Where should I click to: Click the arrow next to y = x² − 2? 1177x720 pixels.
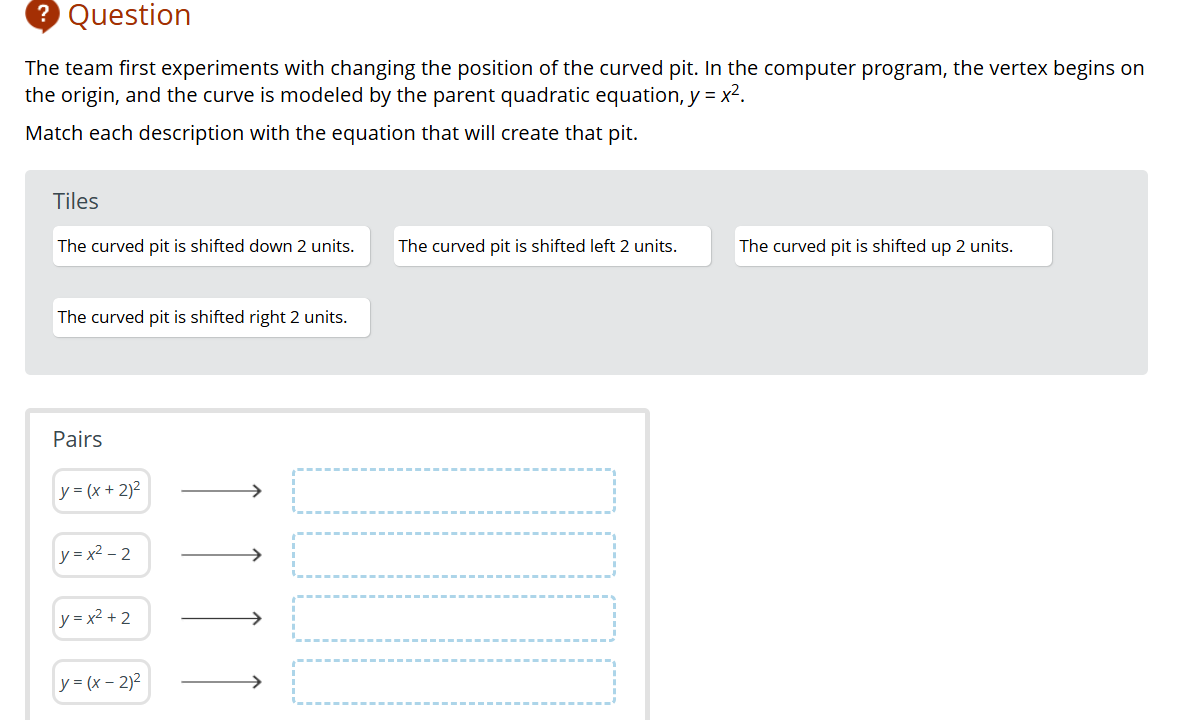click(221, 555)
